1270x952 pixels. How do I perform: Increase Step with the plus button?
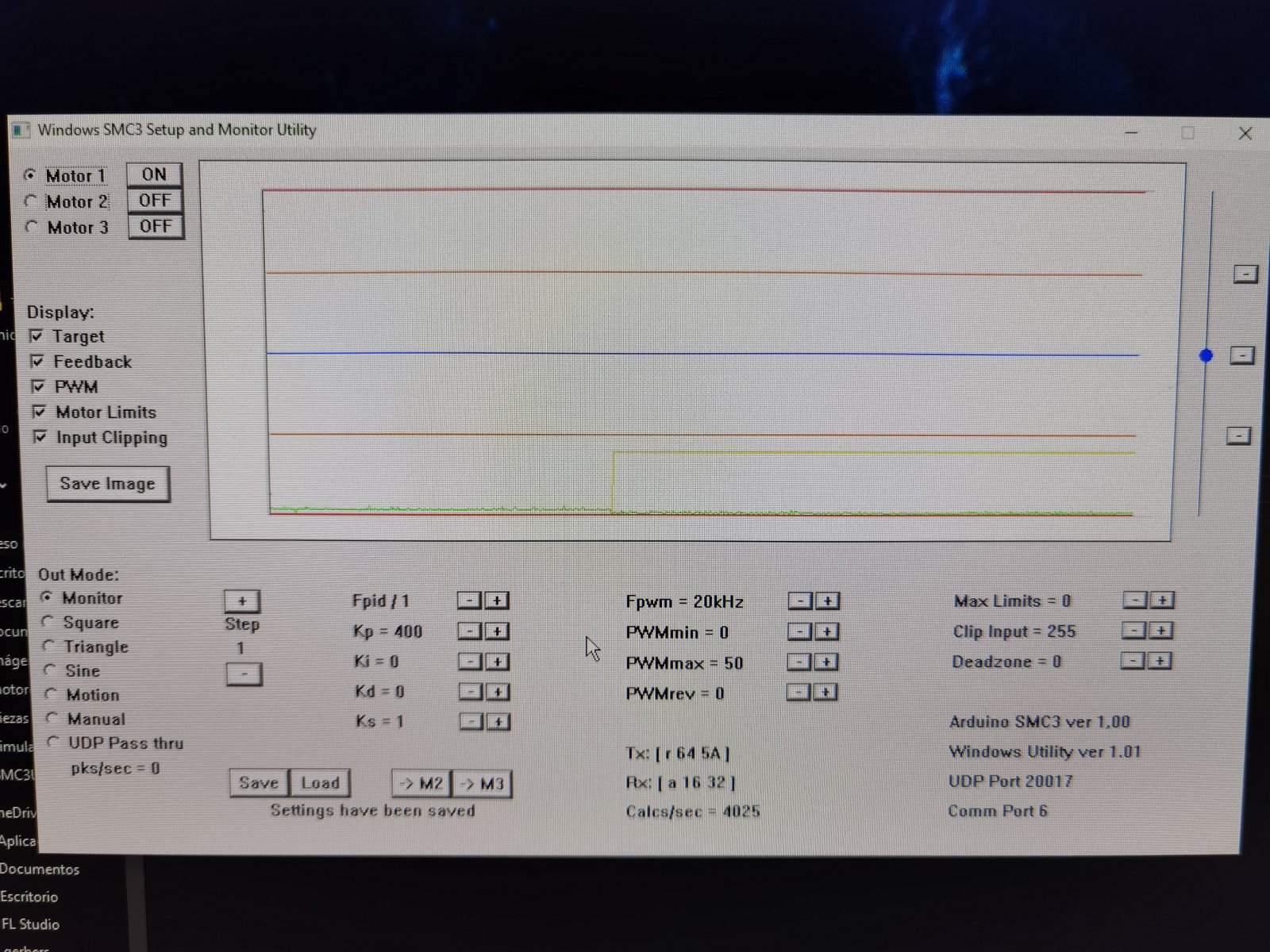point(242,601)
